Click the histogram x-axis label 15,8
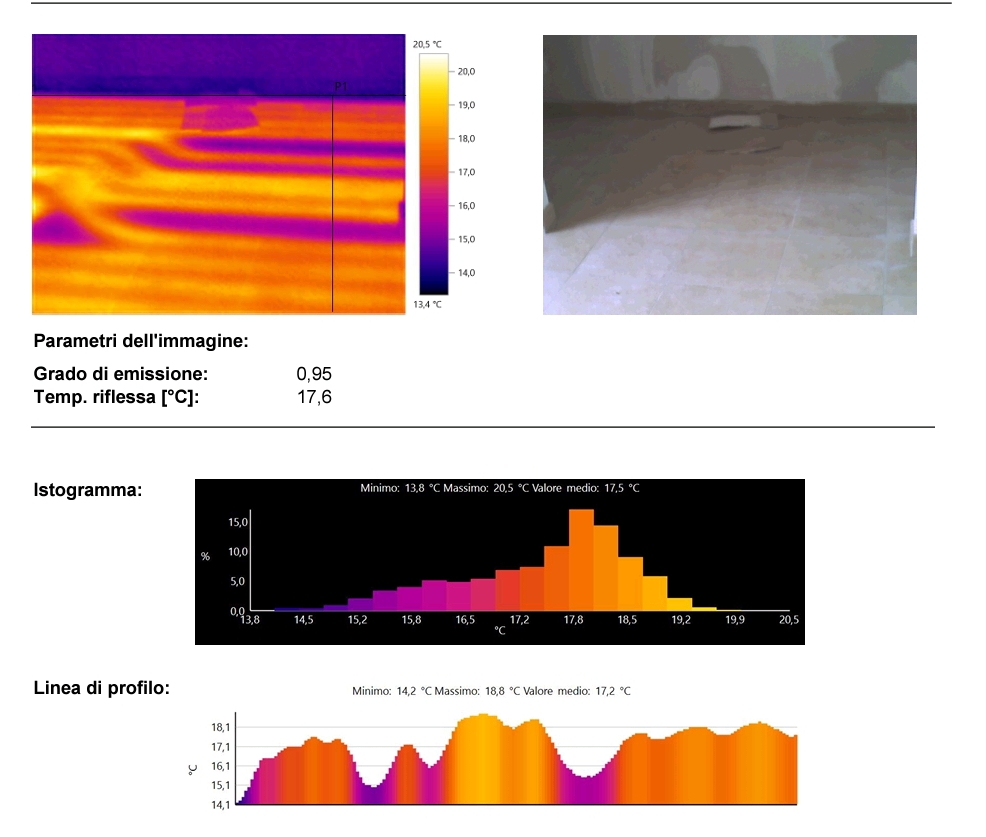 (411, 620)
